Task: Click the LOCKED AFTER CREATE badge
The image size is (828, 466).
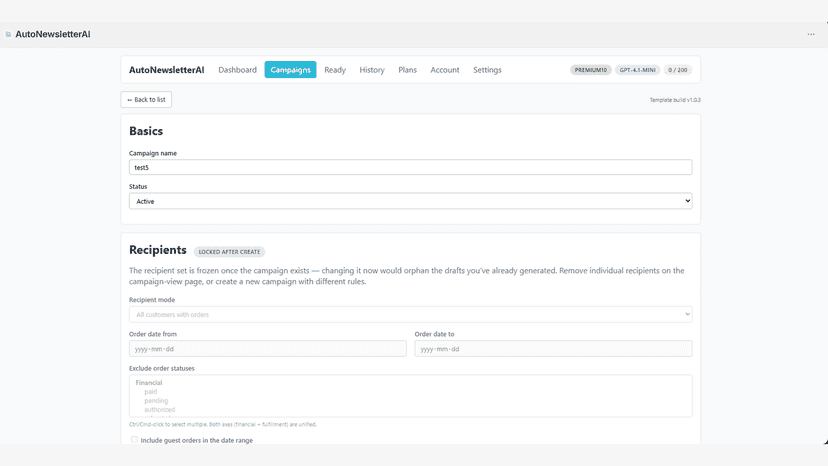Action: 229,252
